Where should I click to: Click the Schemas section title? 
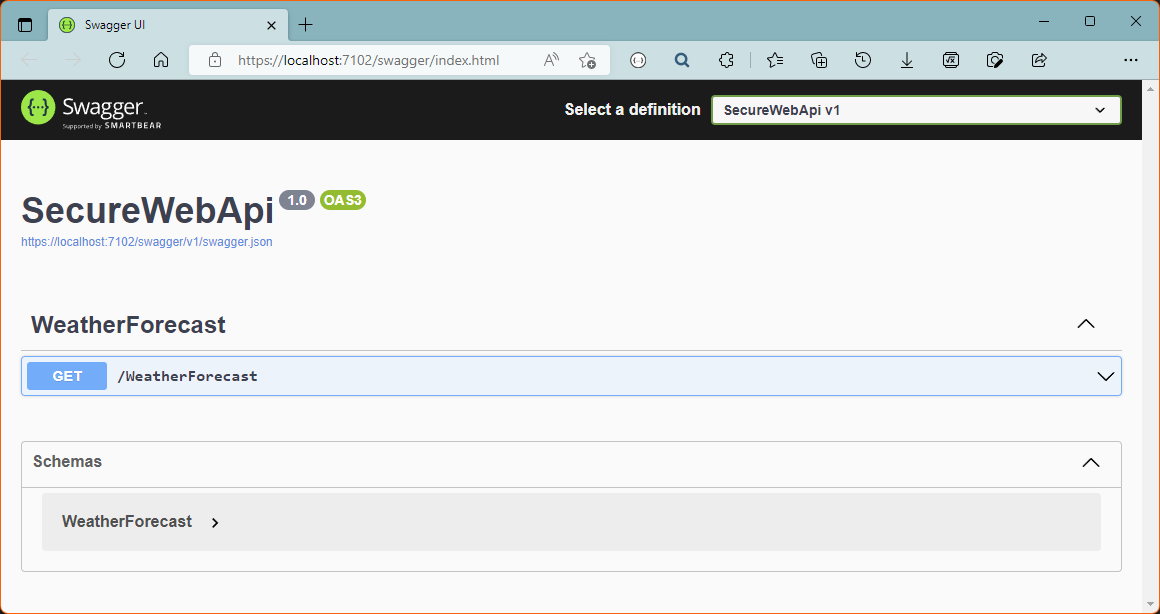67,462
